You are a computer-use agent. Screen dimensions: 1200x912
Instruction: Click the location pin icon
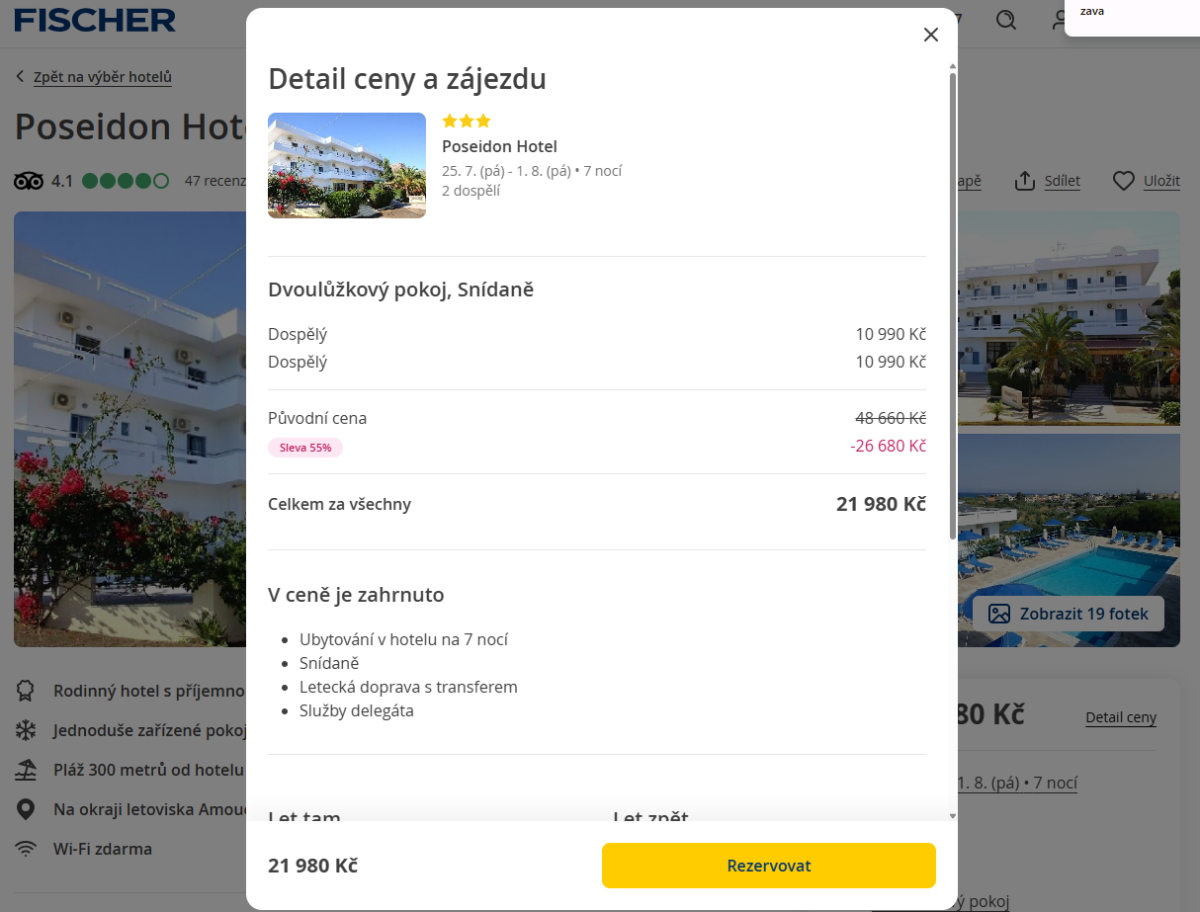25,809
